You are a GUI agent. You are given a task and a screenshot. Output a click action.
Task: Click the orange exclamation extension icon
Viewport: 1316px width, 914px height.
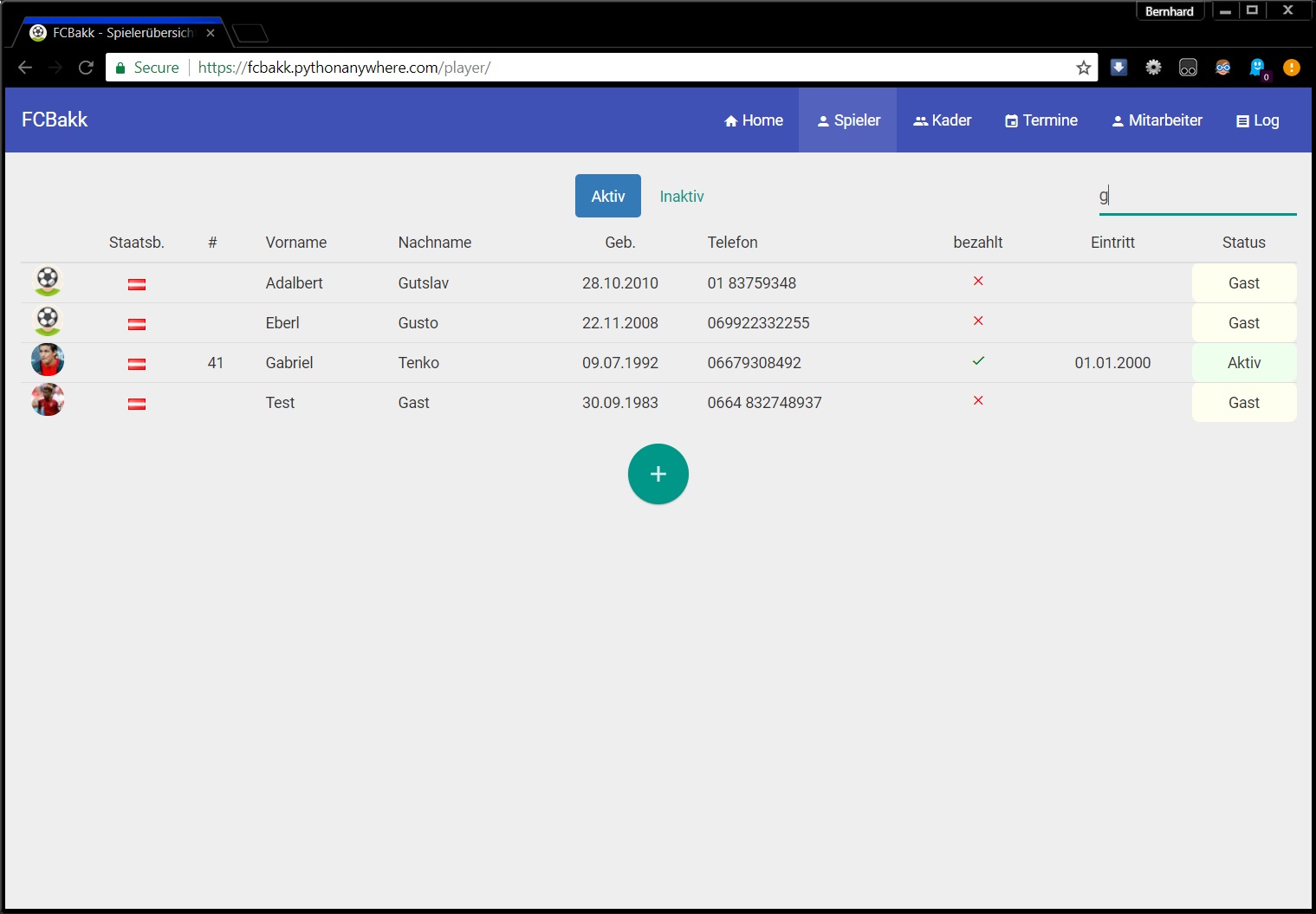[1291, 68]
